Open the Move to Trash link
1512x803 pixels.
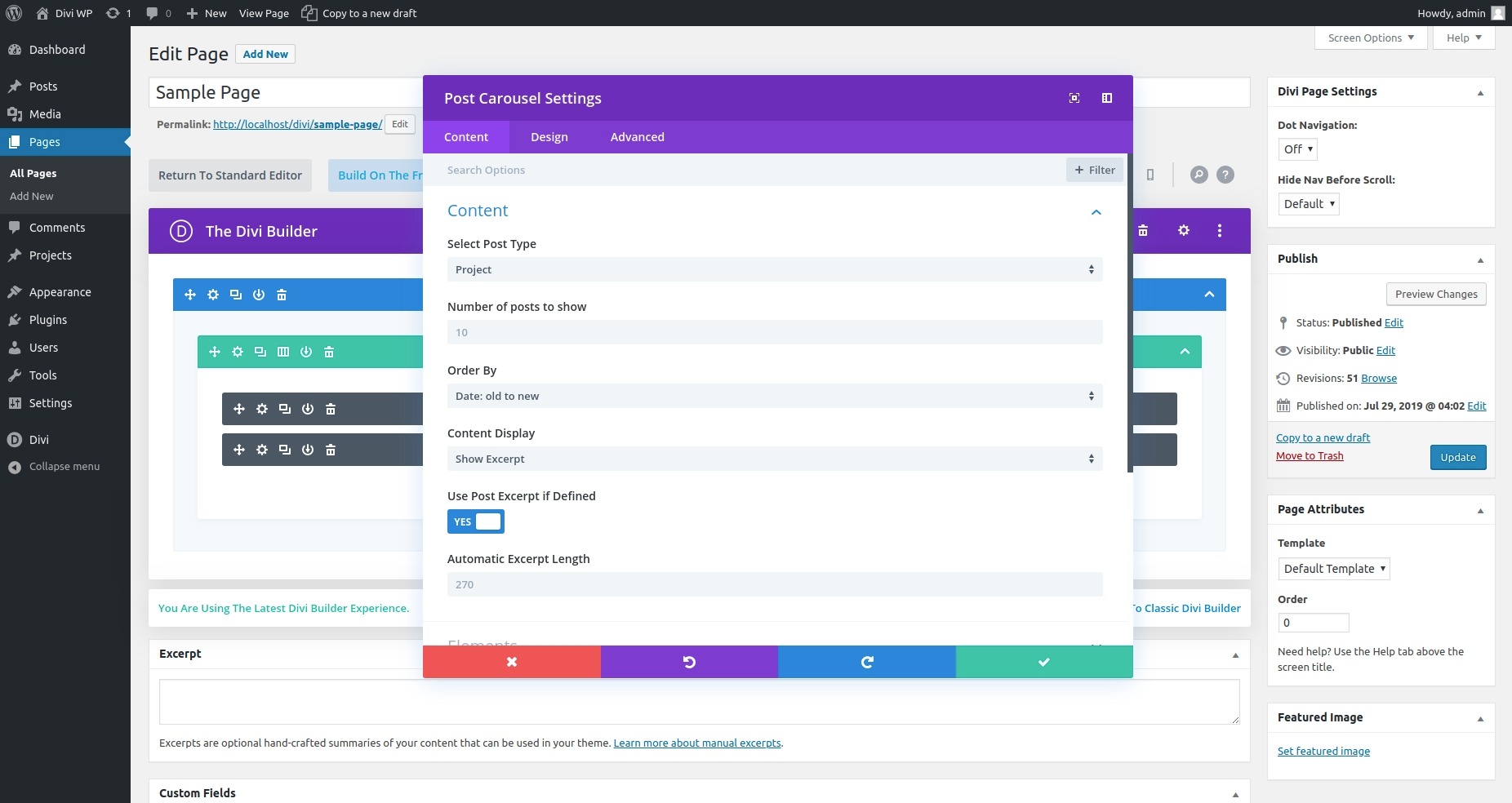click(1309, 456)
